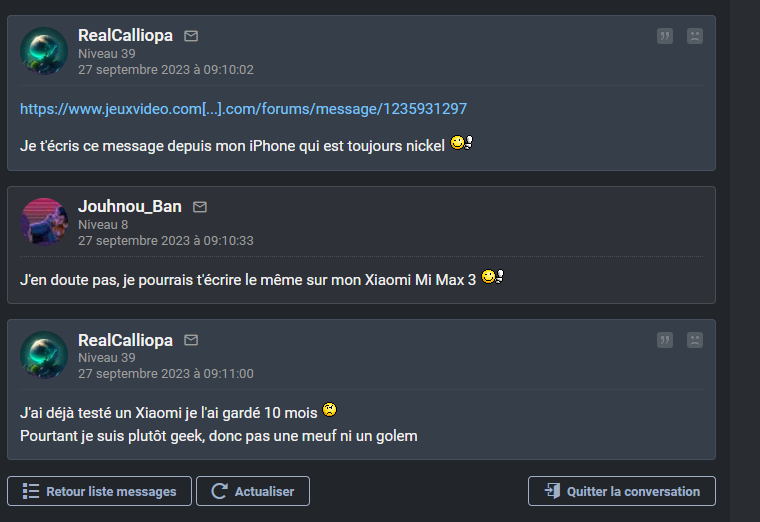
Task: Click the 'Retour liste messages' button
Action: tap(99, 491)
